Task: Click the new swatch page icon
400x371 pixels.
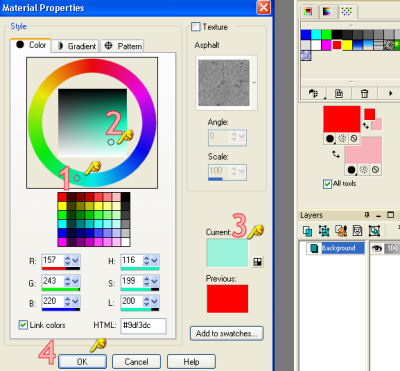Action: point(339,94)
